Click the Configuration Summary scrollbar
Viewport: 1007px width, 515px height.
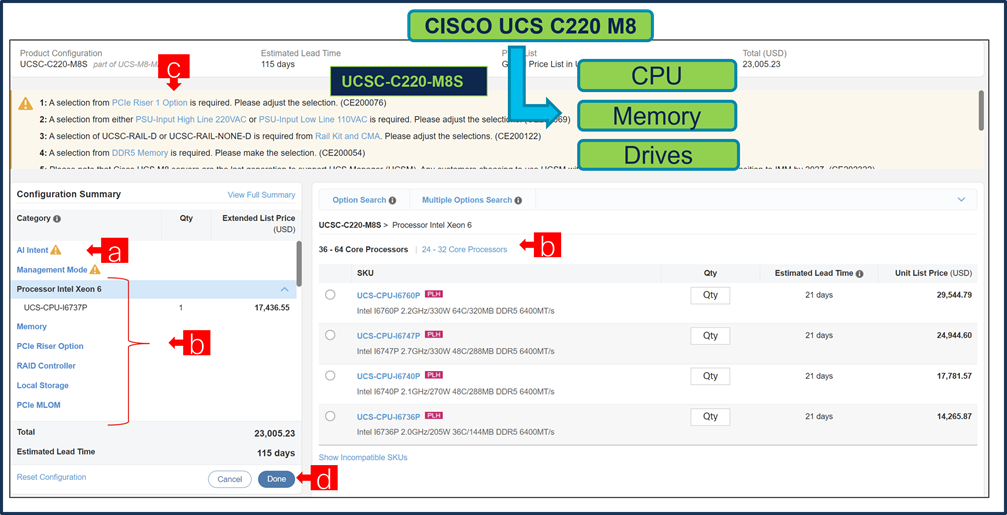point(299,264)
